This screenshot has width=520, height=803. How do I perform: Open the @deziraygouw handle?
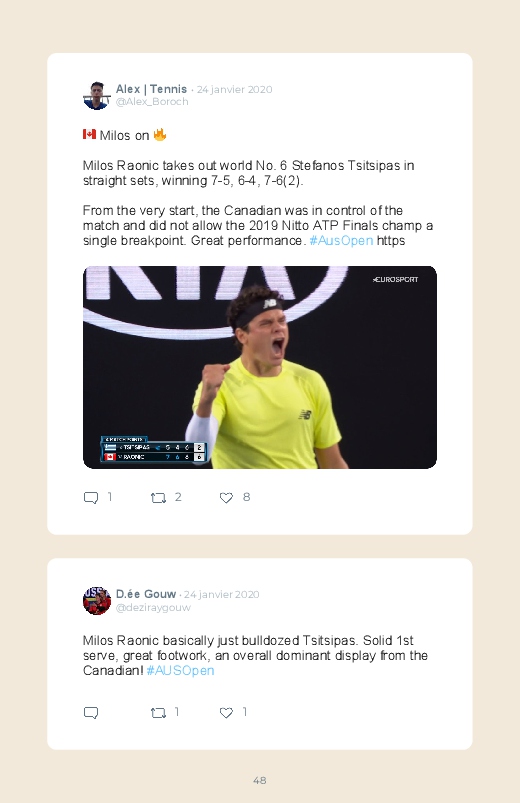(x=153, y=607)
